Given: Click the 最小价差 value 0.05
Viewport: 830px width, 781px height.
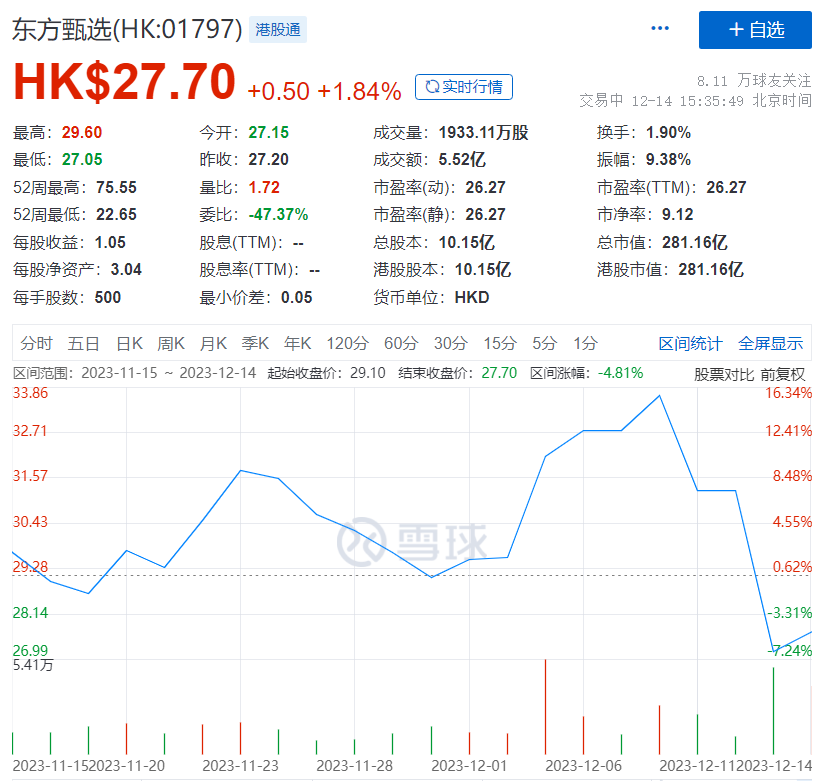Looking at the screenshot, I should pyautogui.click(x=296, y=298).
